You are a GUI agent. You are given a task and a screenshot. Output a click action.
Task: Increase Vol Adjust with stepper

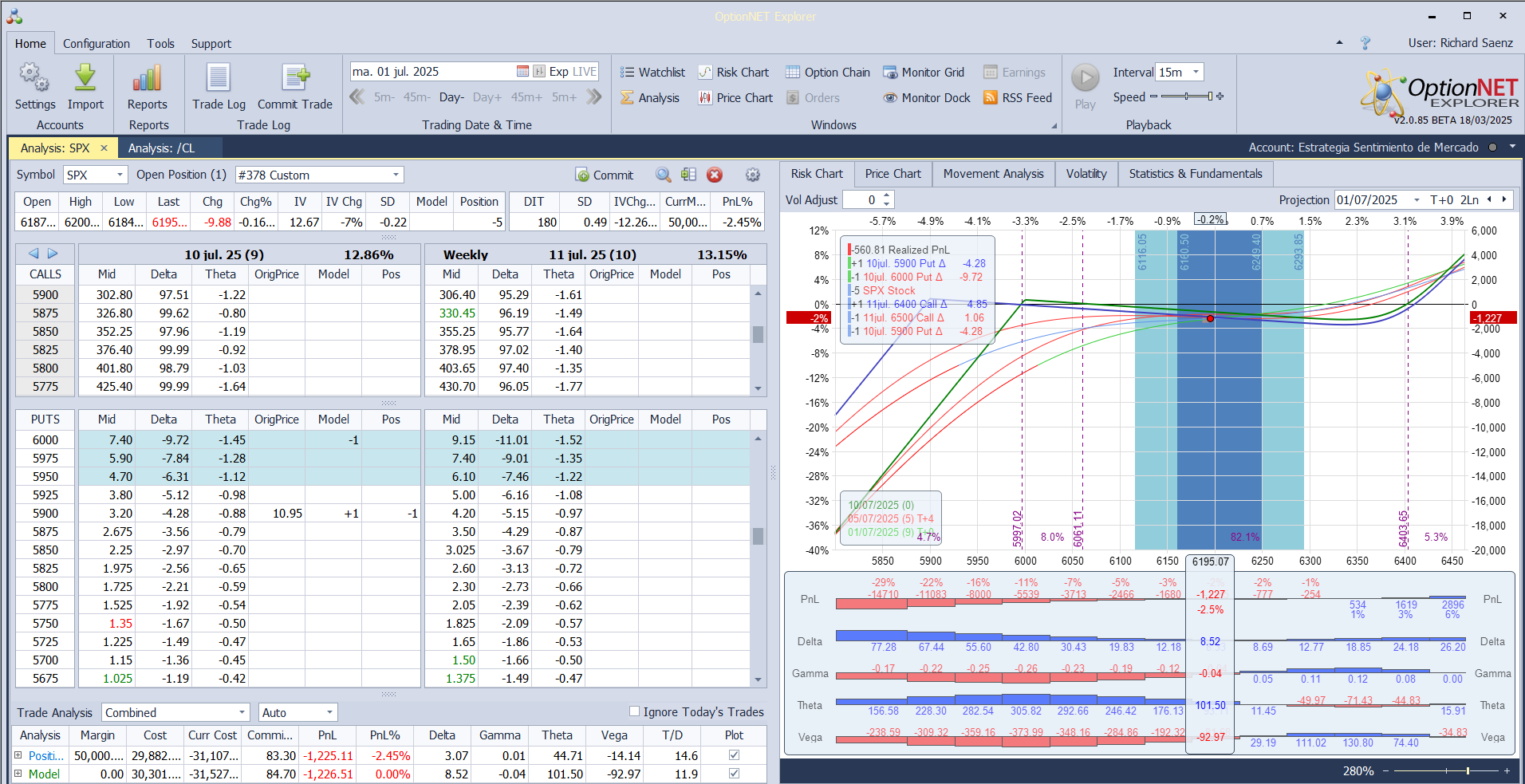[887, 196]
